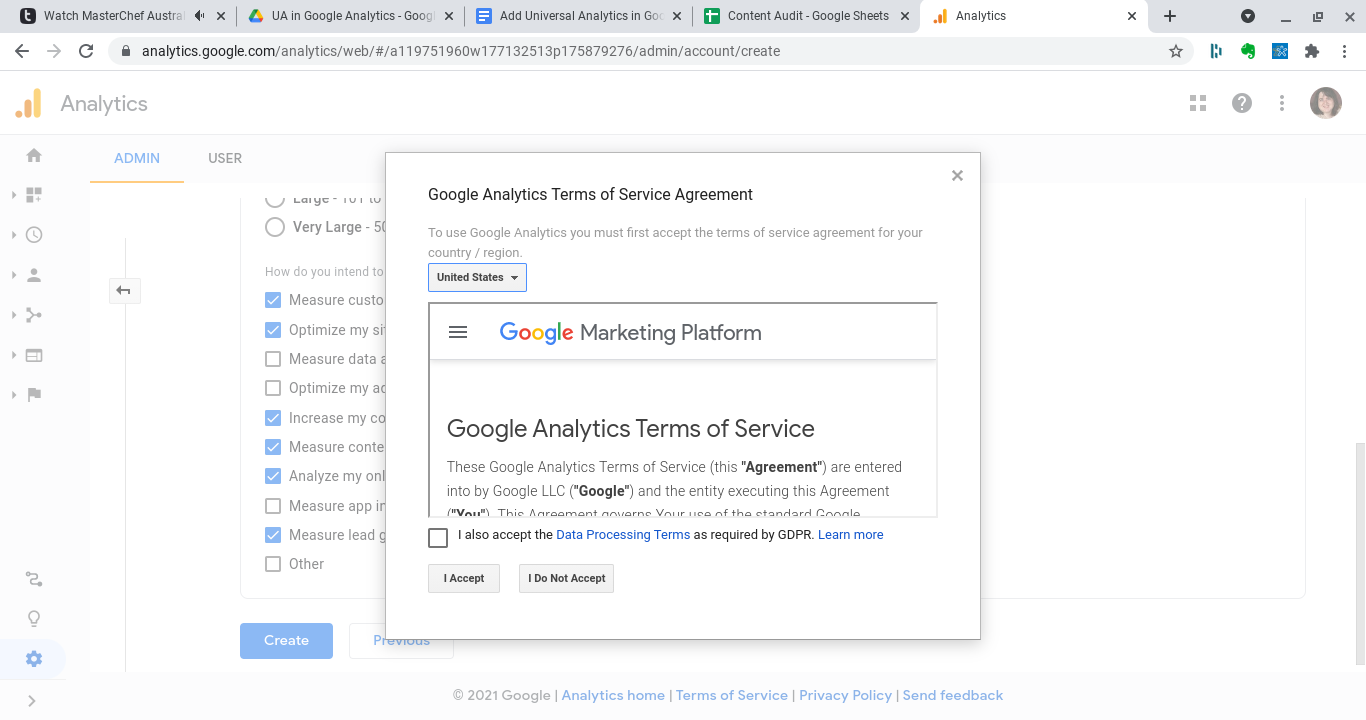Screen dimensions: 1366x720
Task: Open the Analytics home footer link
Action: (613, 695)
